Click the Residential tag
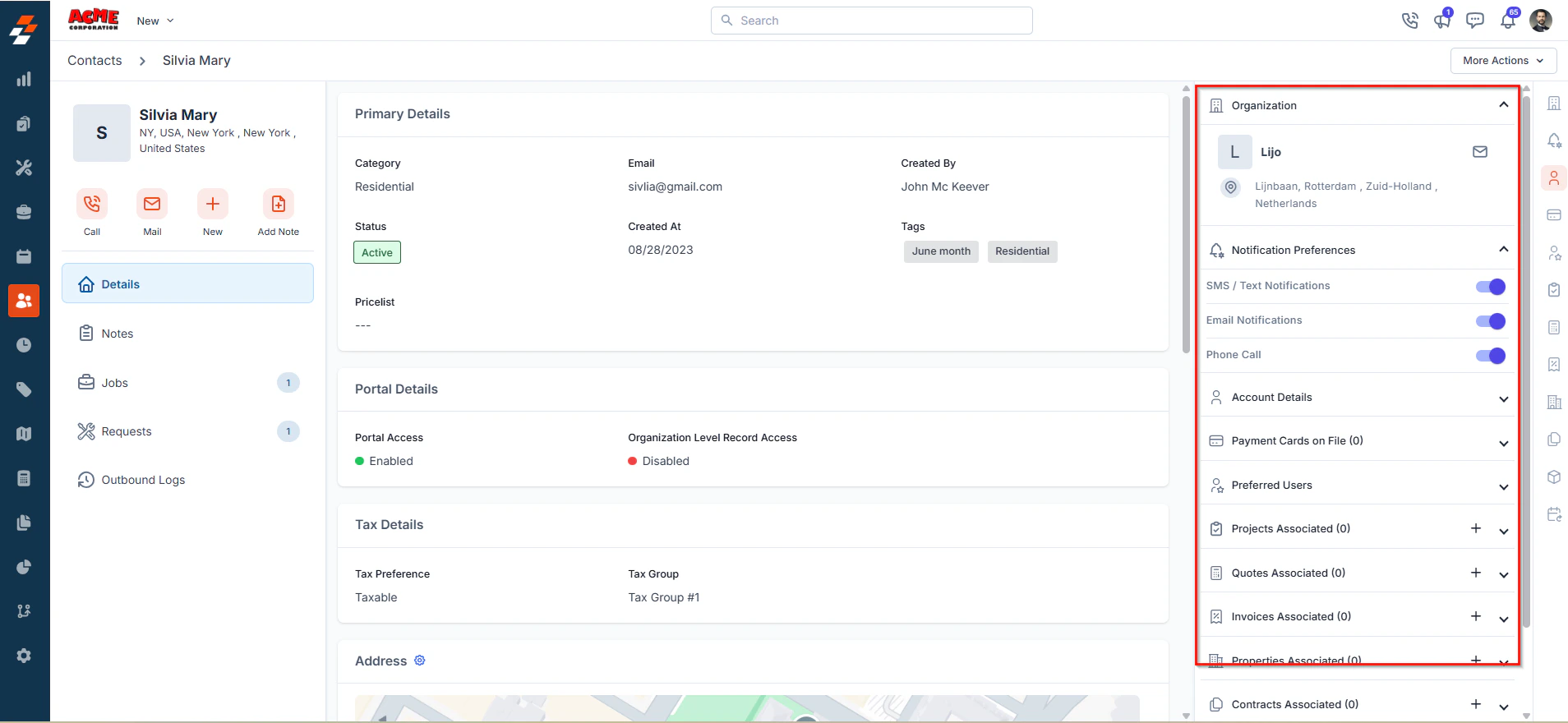 click(1022, 251)
